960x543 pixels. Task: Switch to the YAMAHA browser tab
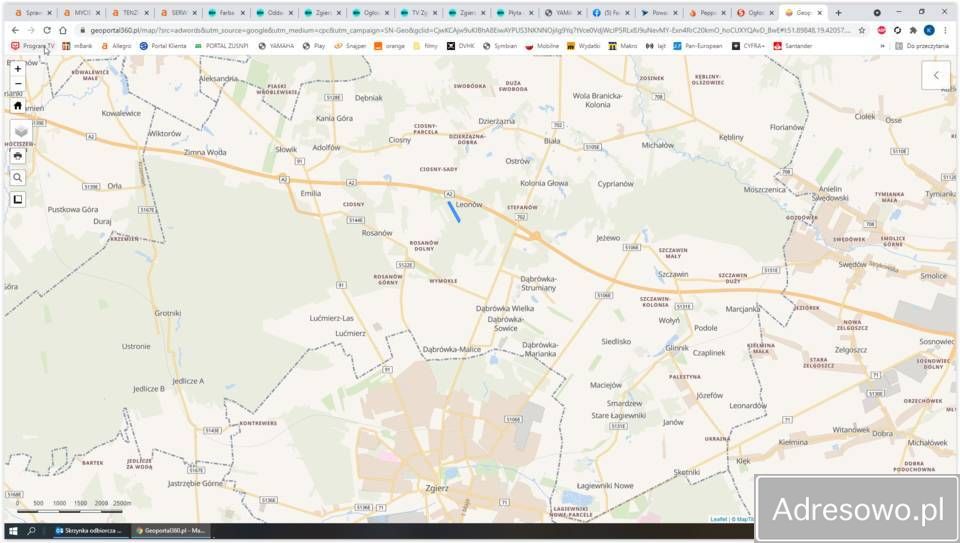tap(561, 13)
